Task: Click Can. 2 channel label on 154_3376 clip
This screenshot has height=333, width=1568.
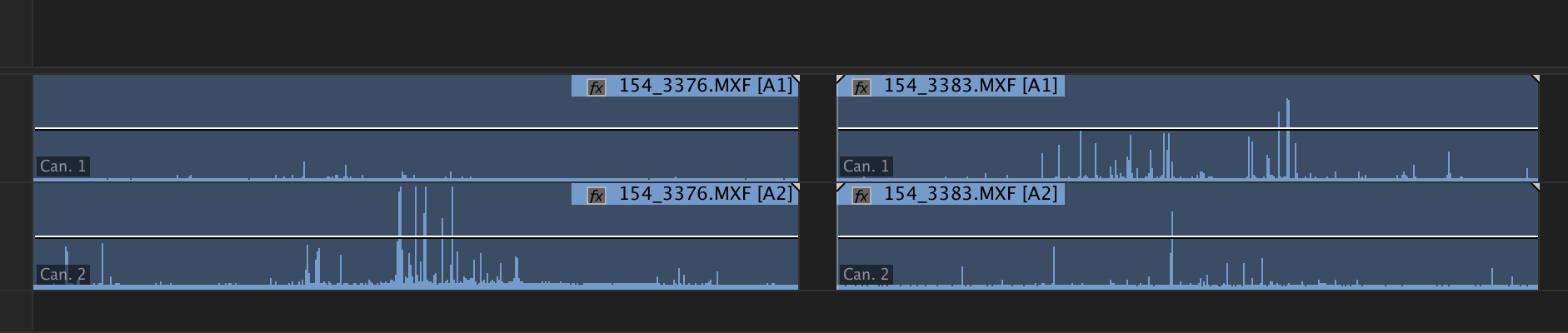Action: click(x=62, y=275)
